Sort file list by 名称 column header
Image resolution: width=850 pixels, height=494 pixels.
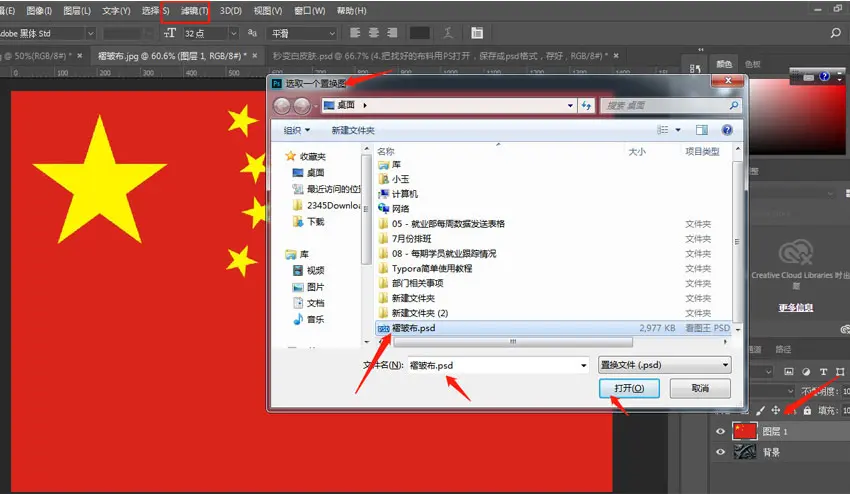tap(386, 151)
